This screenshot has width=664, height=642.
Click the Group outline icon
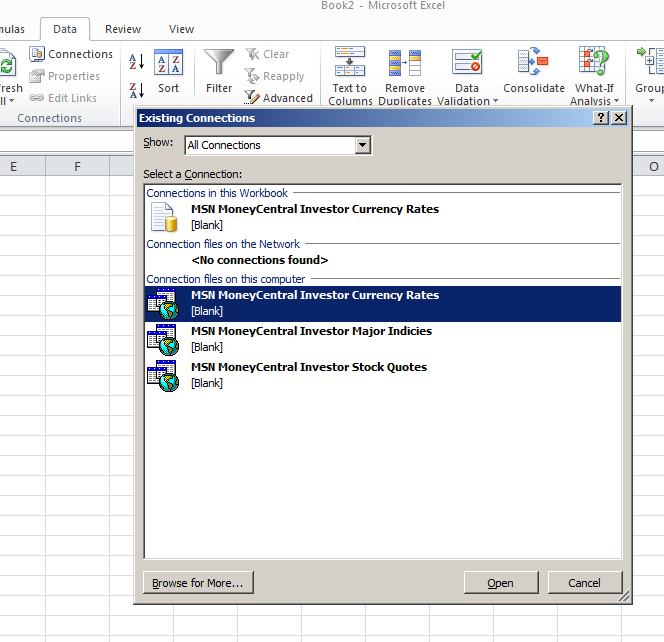650,62
